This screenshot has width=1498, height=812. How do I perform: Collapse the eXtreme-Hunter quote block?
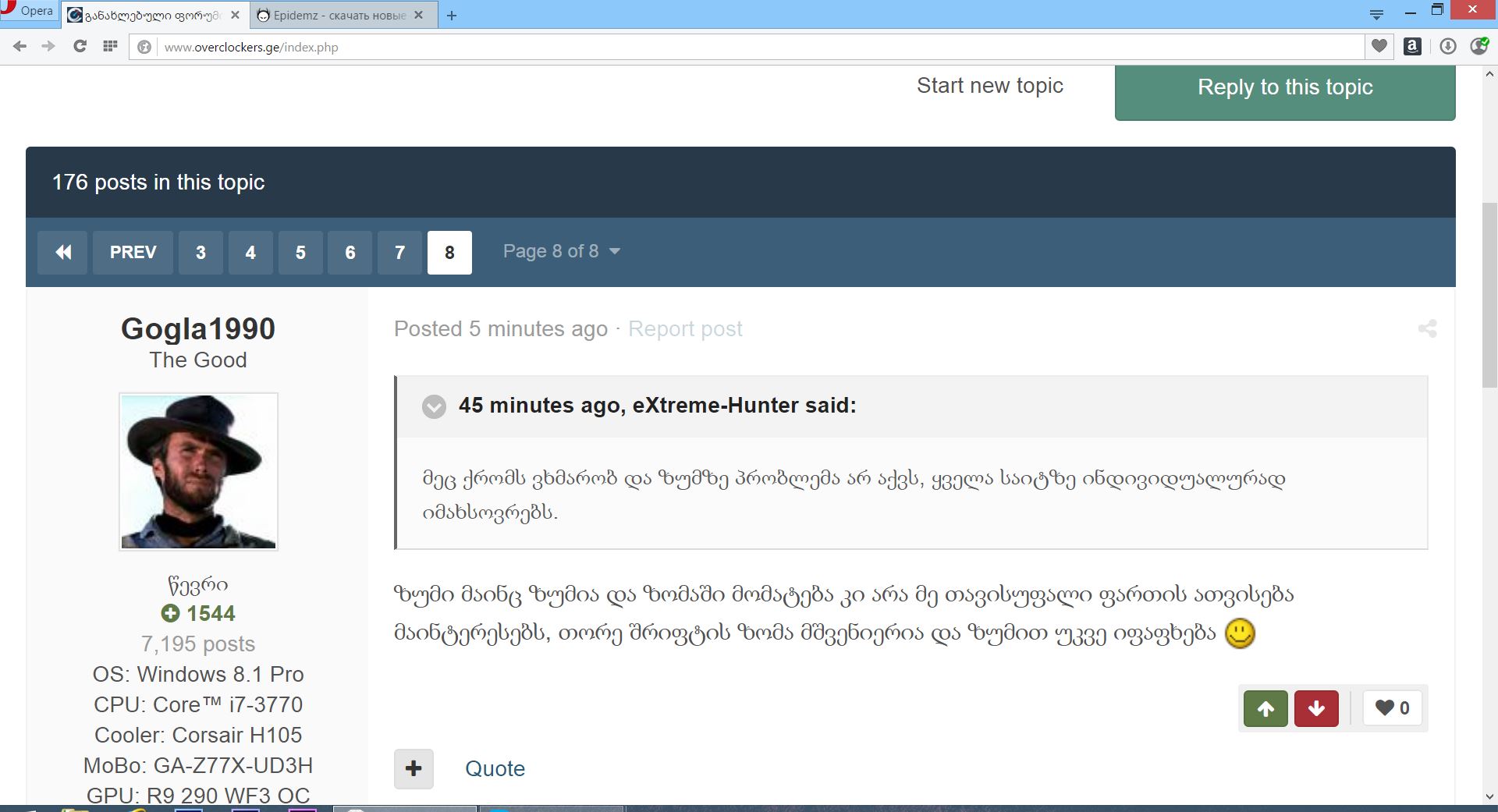click(434, 406)
